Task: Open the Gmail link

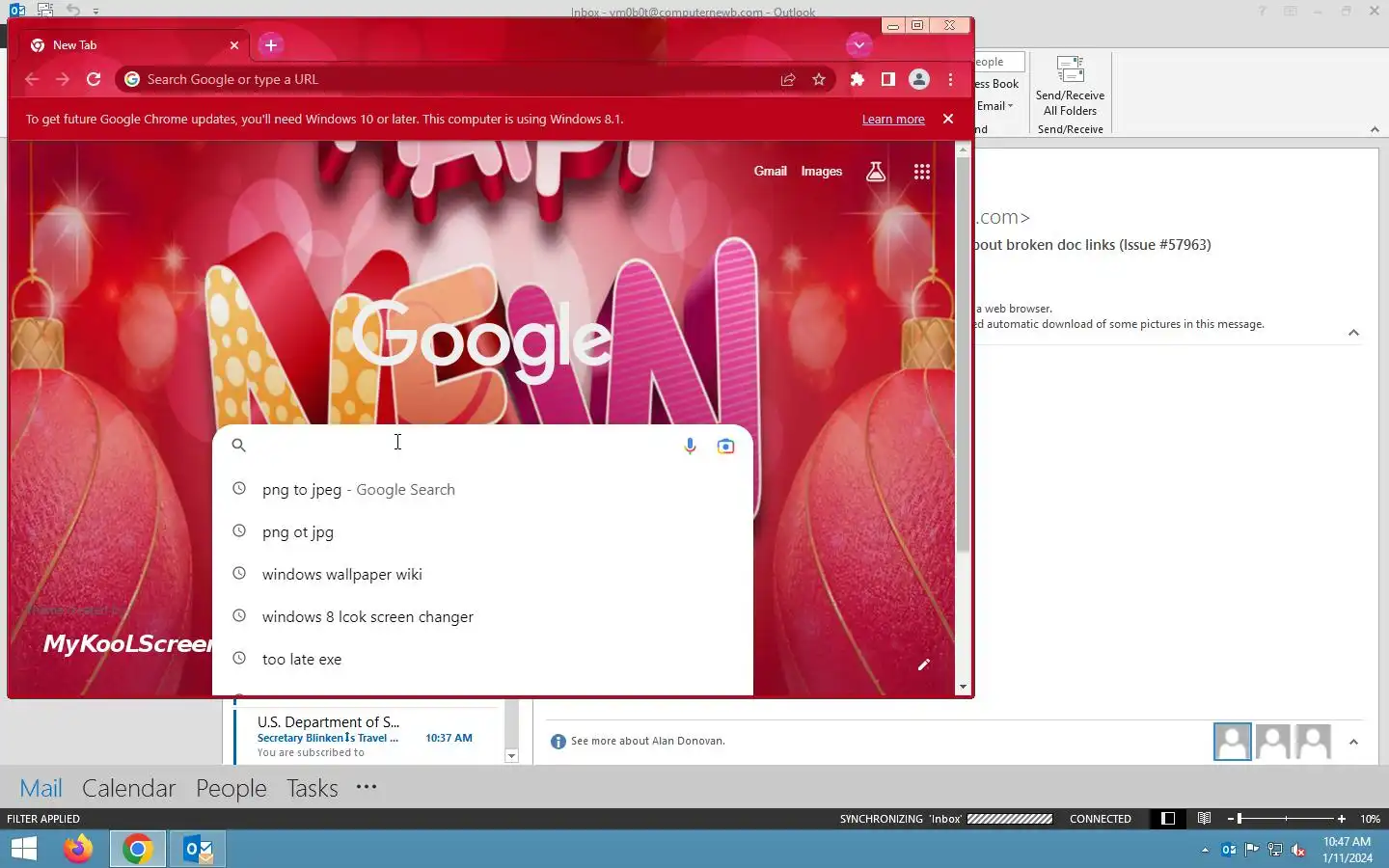Action: click(x=770, y=171)
